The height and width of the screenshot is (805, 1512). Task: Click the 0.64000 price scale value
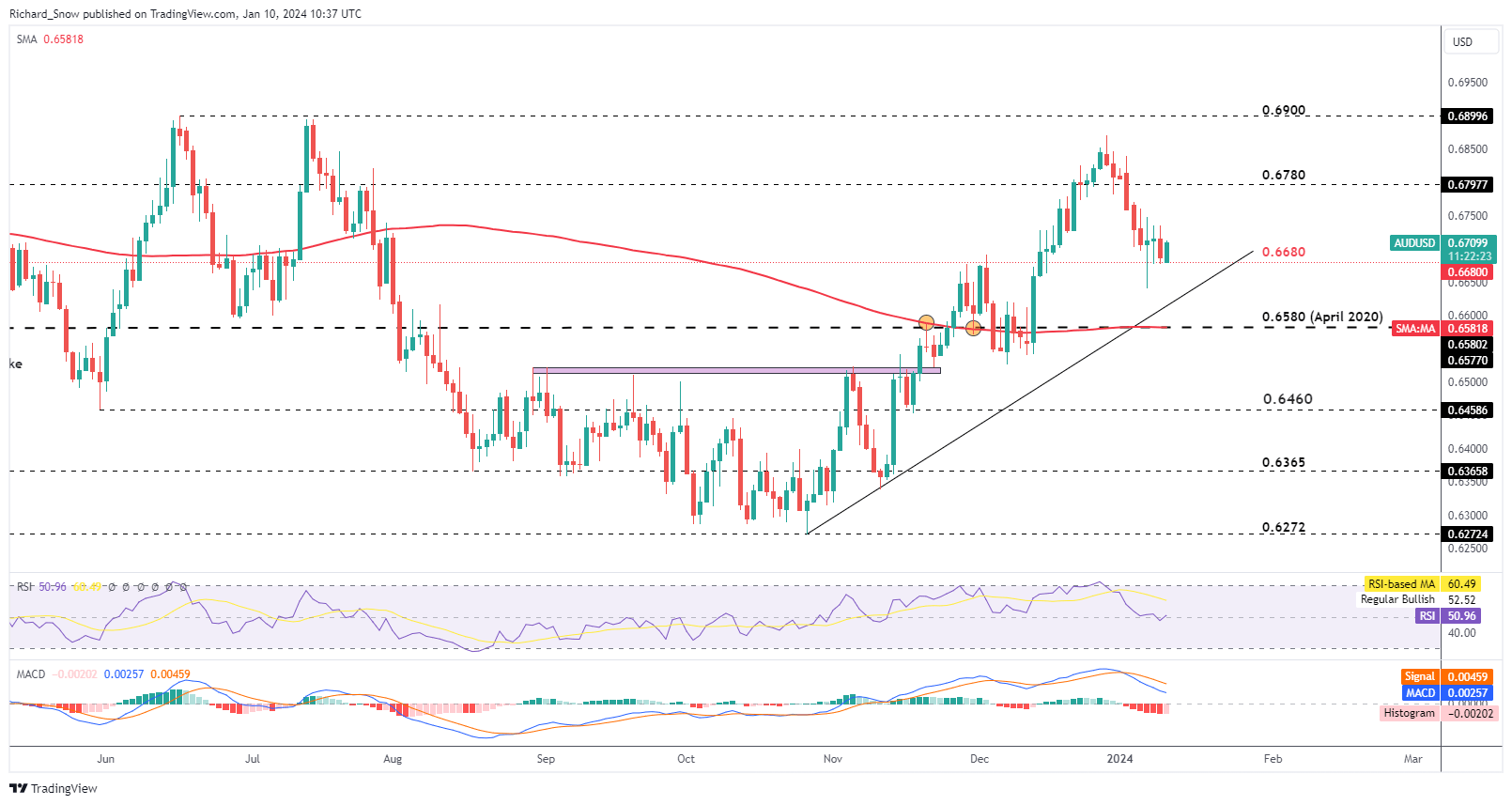coord(1467,449)
